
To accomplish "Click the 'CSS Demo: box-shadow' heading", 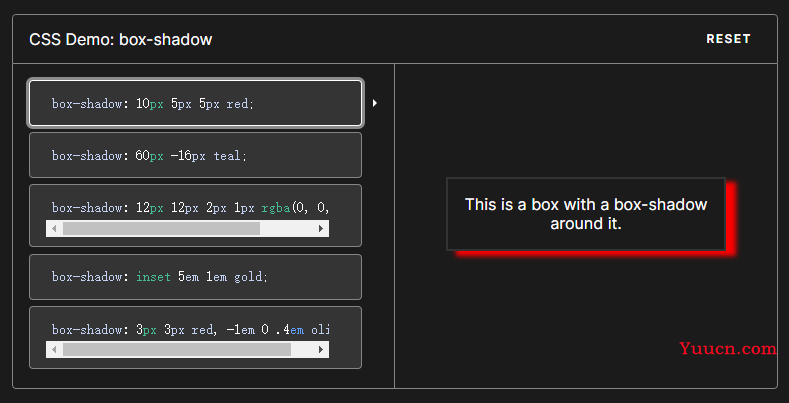I will (121, 39).
